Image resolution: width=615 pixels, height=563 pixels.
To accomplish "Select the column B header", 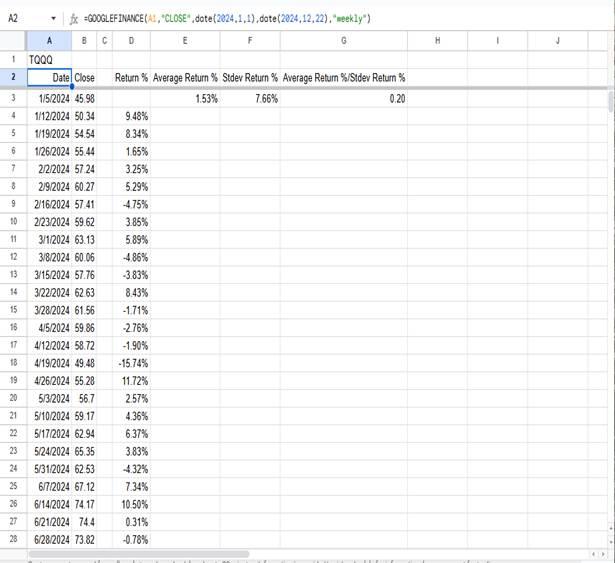I will click(x=84, y=40).
